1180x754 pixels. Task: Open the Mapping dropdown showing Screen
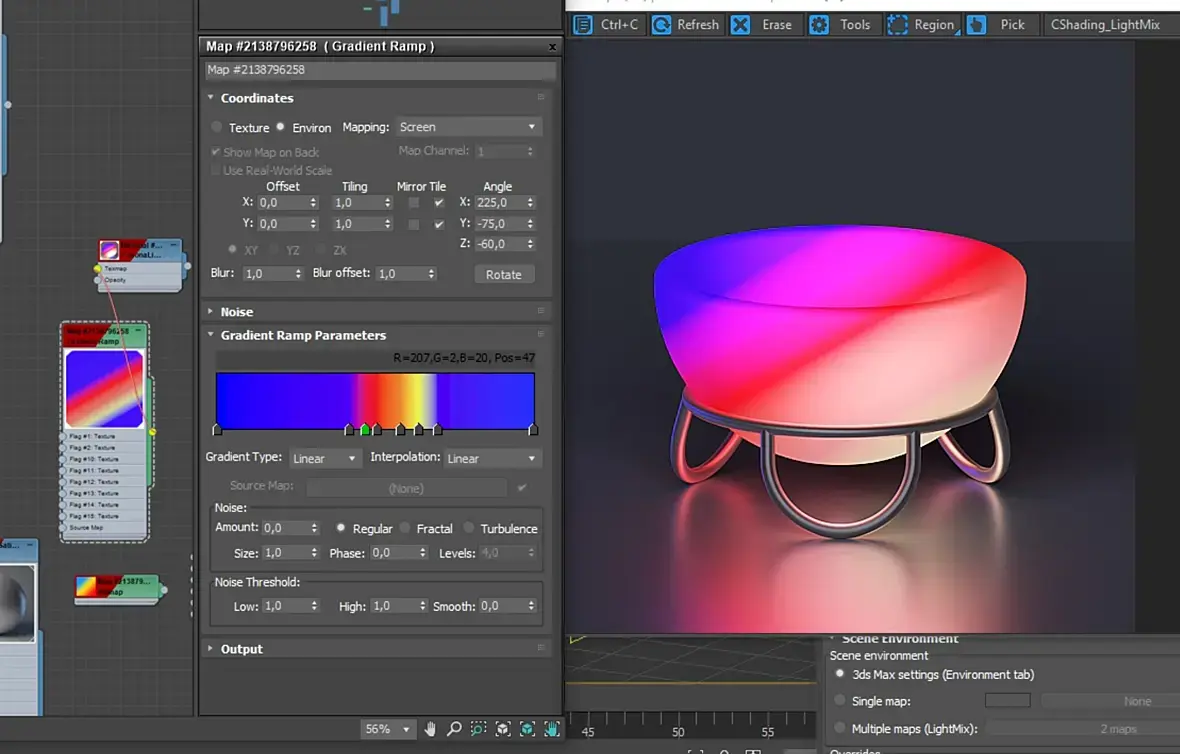tap(468, 127)
